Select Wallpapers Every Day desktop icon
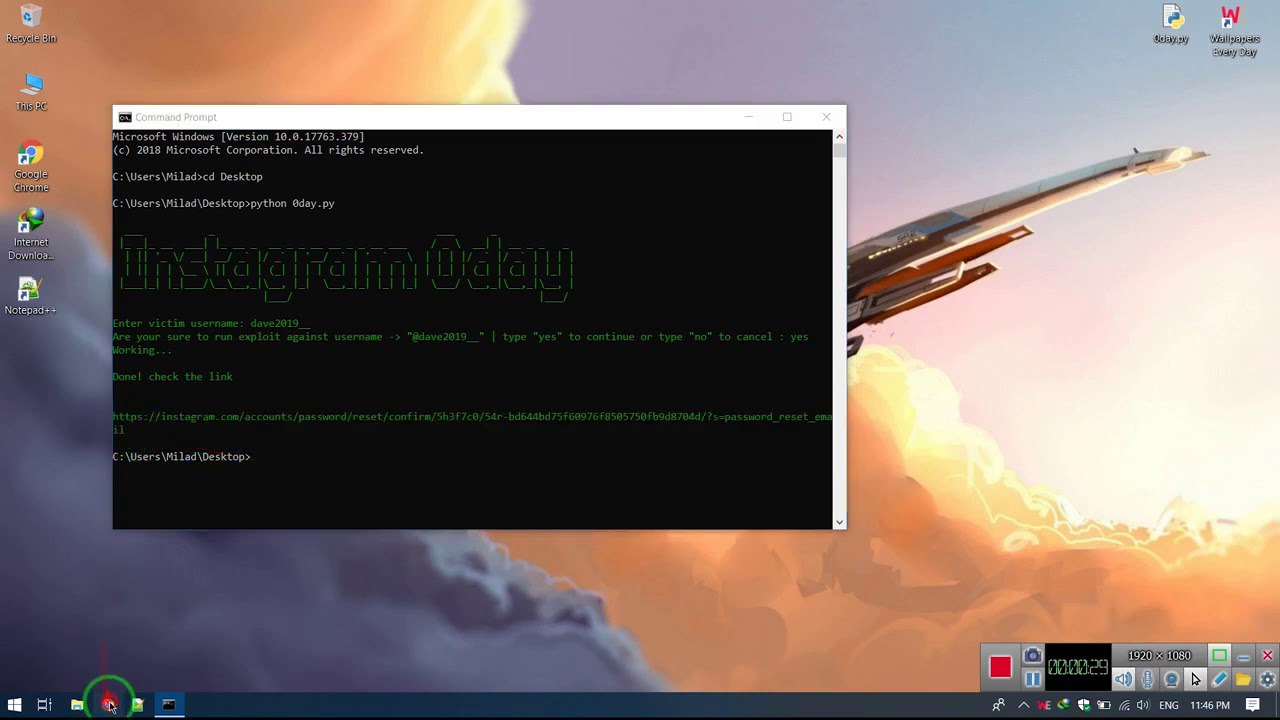1280x720 pixels. (x=1234, y=30)
